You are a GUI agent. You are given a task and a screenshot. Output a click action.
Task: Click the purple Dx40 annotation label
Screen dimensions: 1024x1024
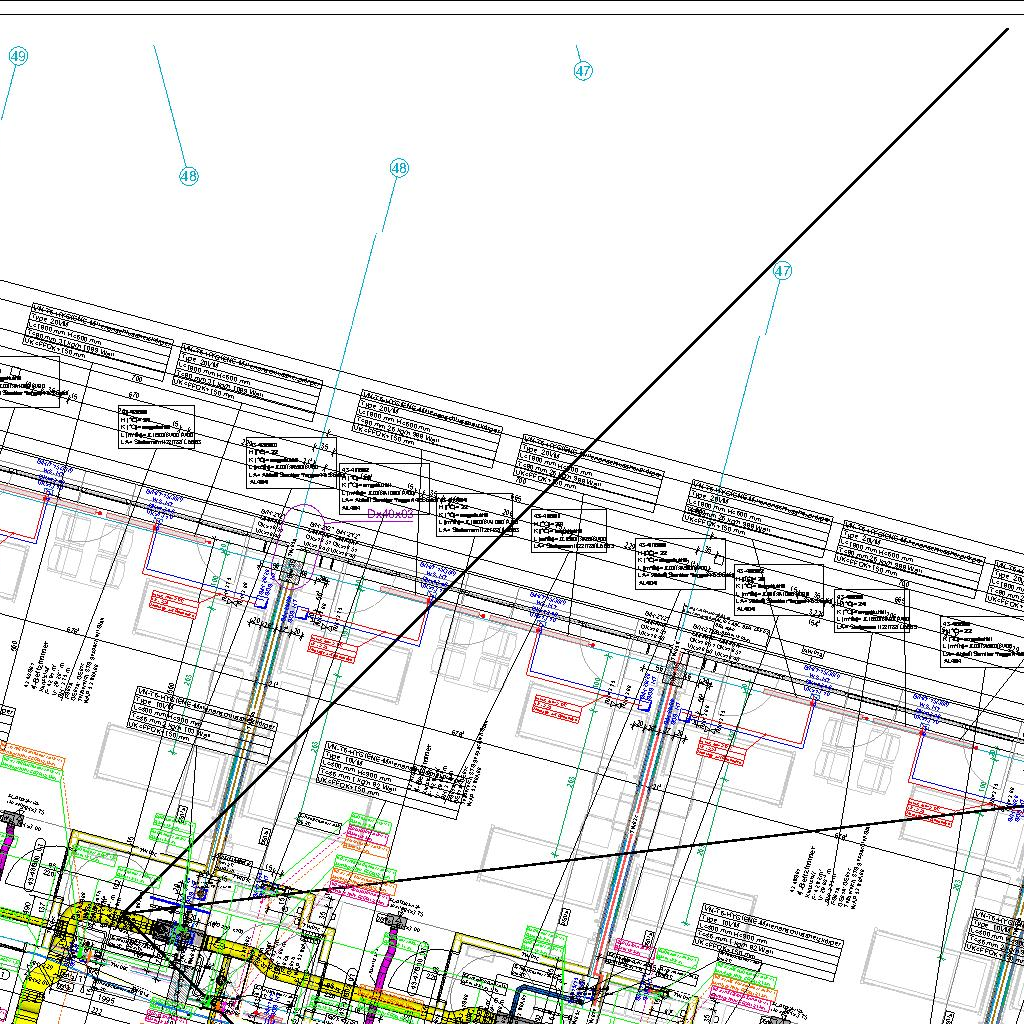(x=389, y=514)
